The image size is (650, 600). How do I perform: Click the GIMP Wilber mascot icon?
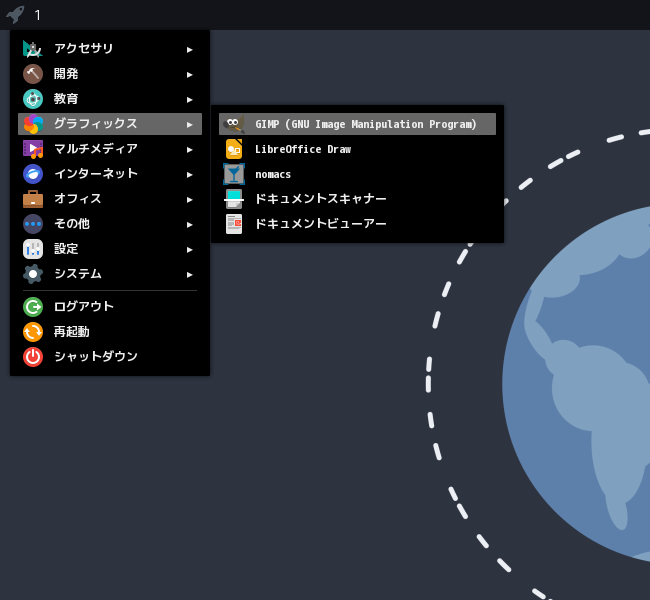234,124
